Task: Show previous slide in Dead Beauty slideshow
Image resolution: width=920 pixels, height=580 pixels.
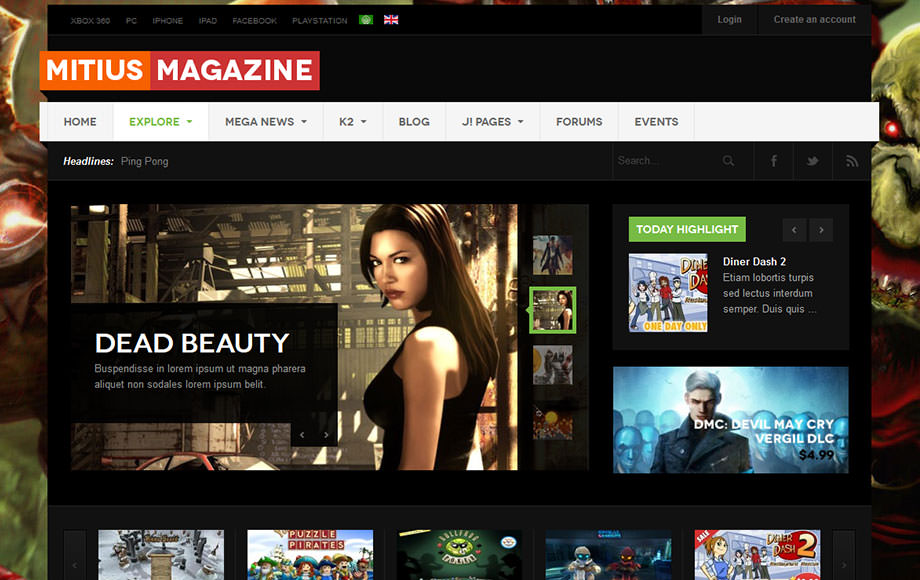Action: (302, 435)
